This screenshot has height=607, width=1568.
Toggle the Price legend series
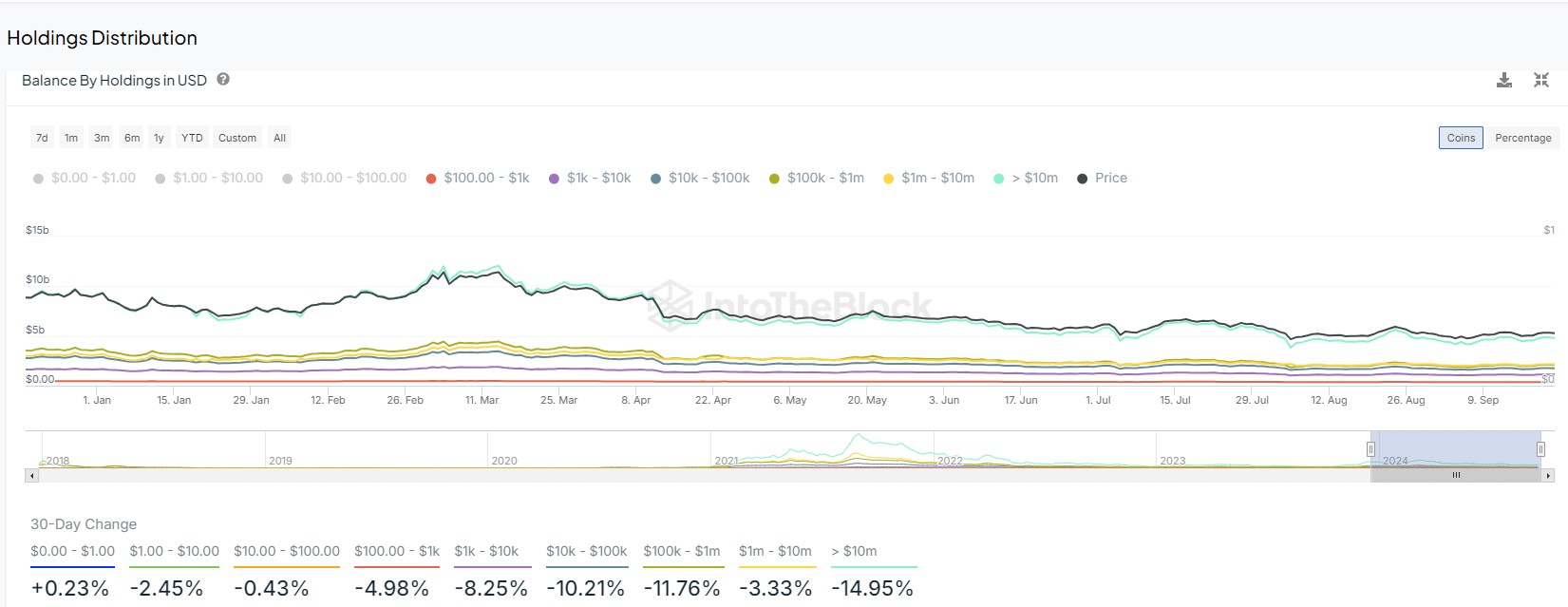[1102, 179]
